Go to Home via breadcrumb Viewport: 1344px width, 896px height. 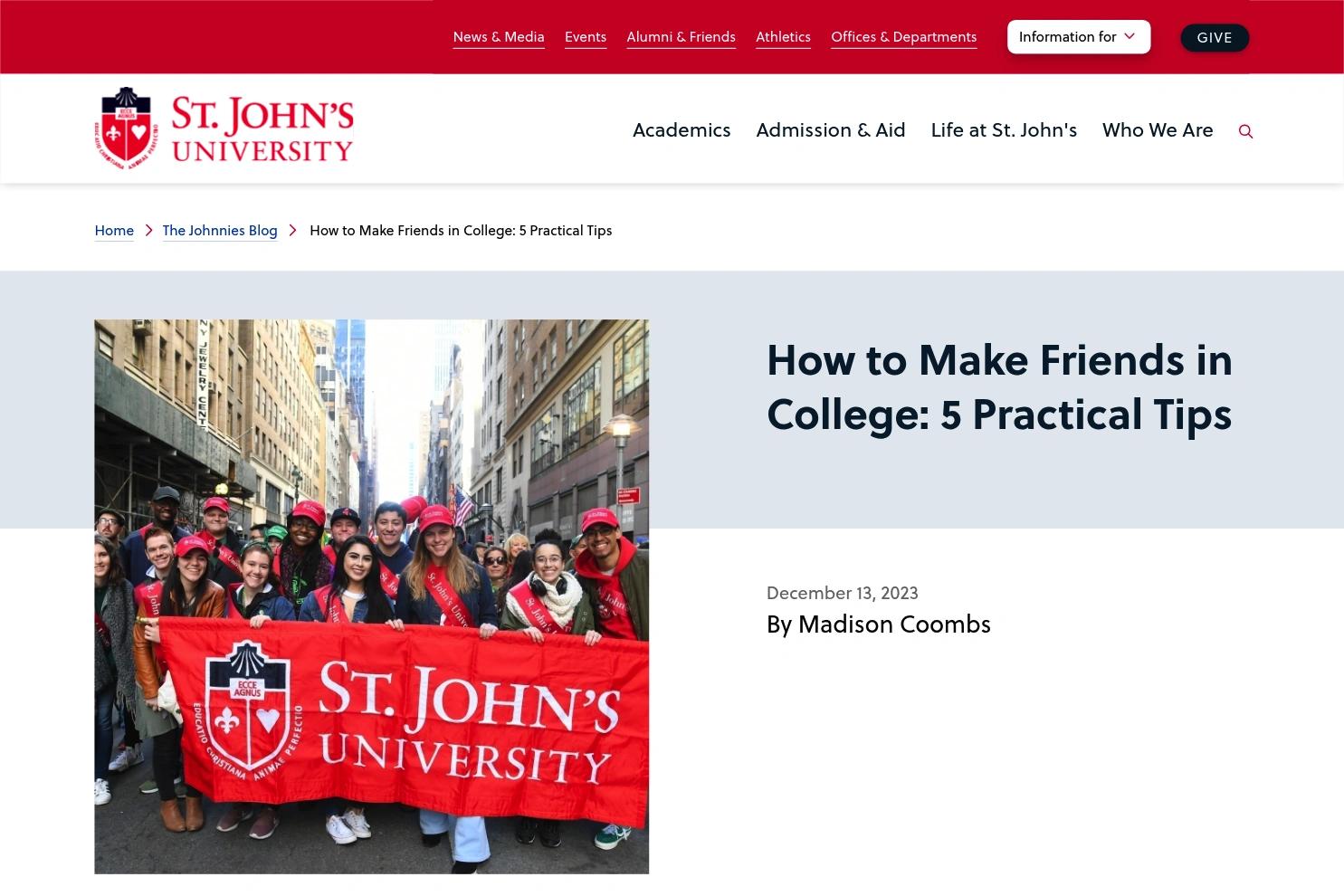(114, 230)
